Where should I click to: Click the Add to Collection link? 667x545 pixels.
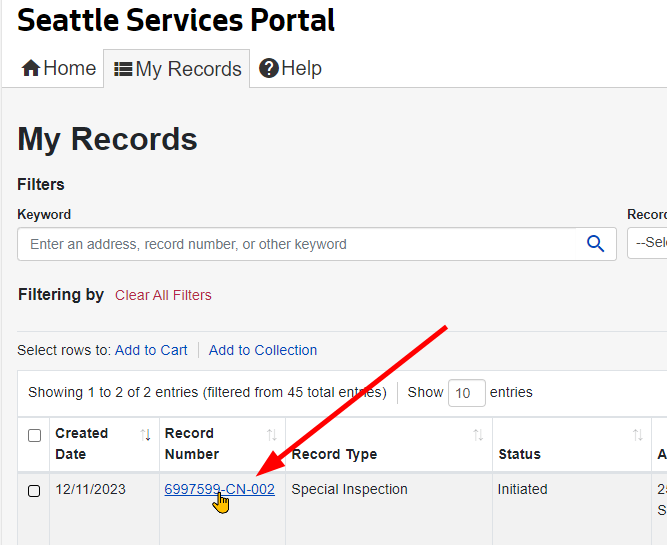(x=263, y=350)
